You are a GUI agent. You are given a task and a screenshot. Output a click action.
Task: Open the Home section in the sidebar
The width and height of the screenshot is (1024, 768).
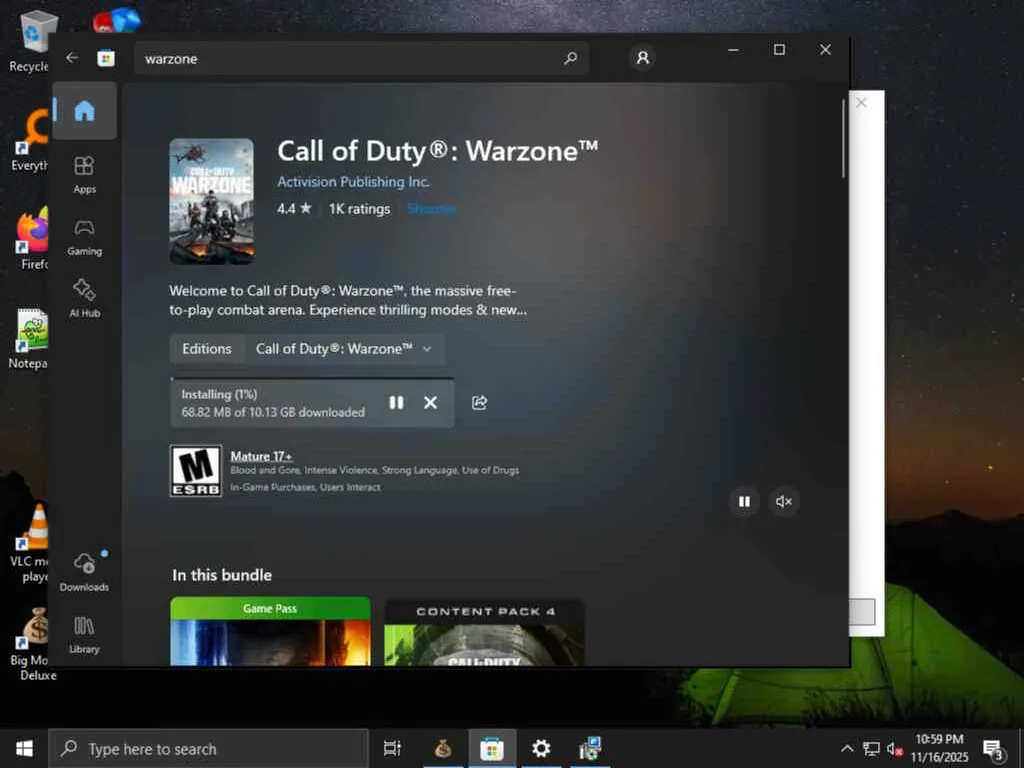pos(84,110)
